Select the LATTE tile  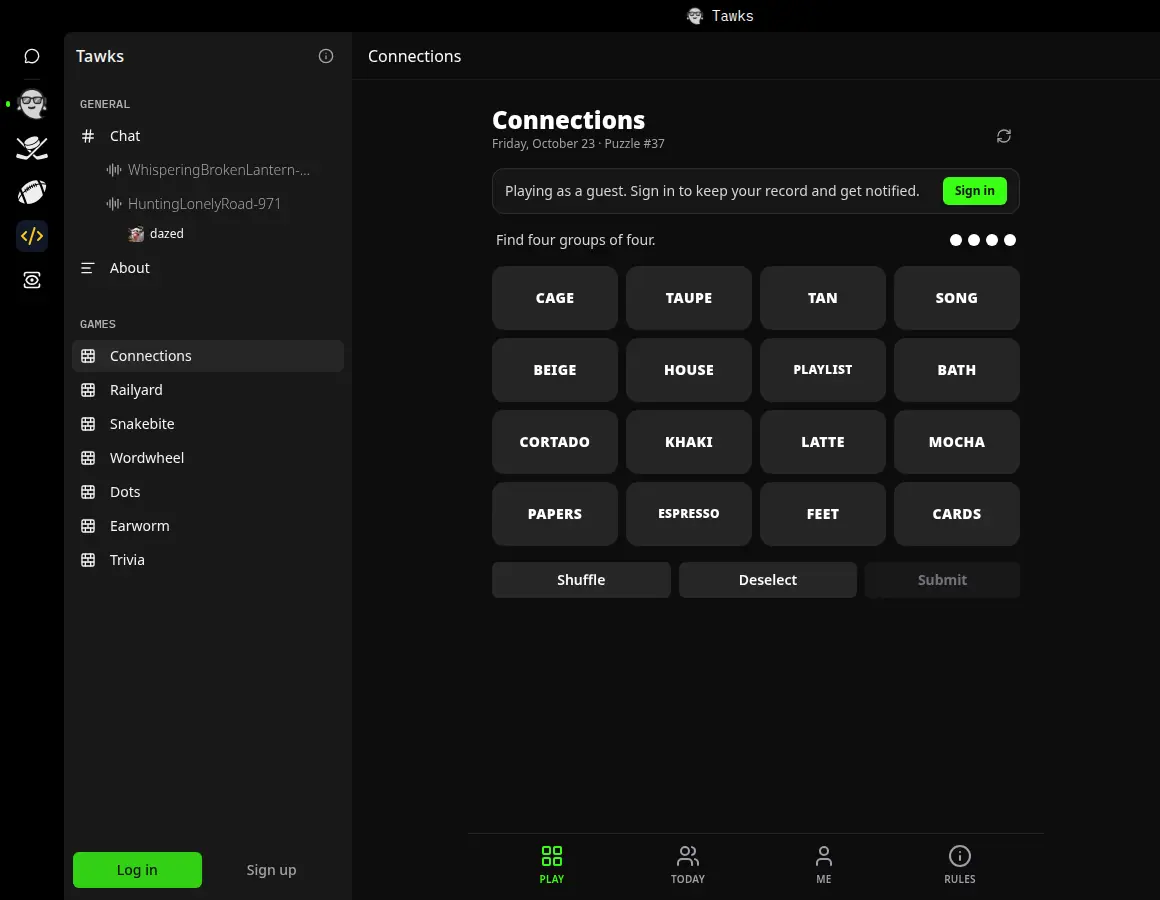coord(823,441)
